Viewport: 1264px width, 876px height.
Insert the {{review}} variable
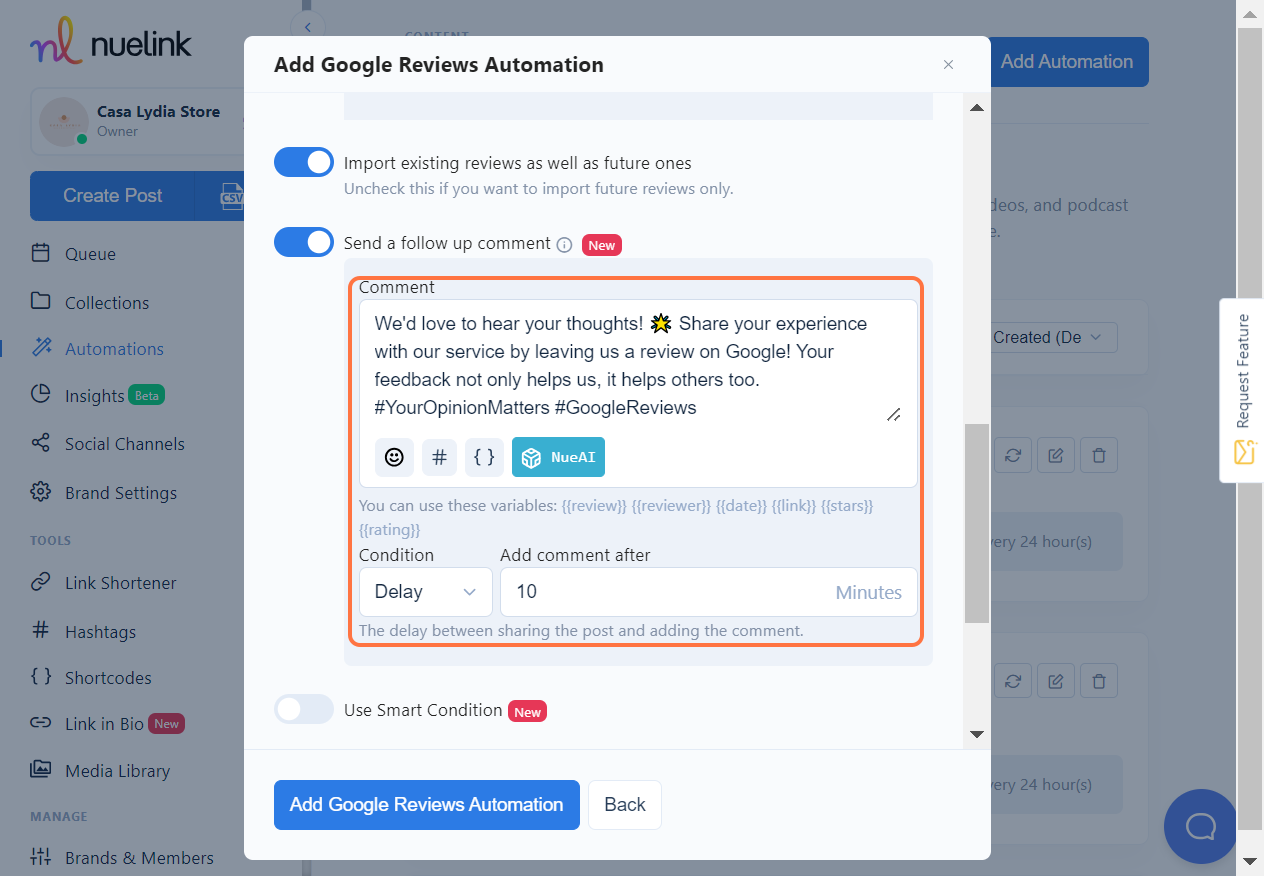coord(594,506)
